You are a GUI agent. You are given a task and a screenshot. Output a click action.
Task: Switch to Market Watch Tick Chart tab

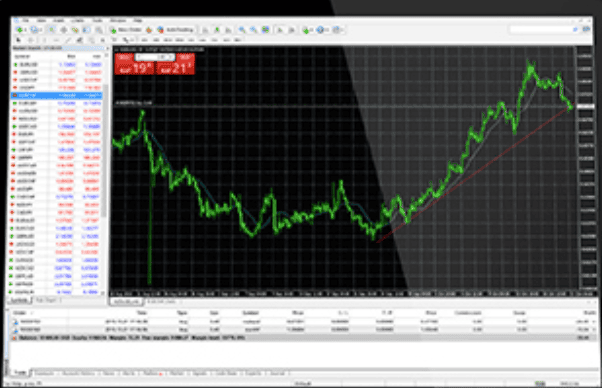(x=45, y=300)
